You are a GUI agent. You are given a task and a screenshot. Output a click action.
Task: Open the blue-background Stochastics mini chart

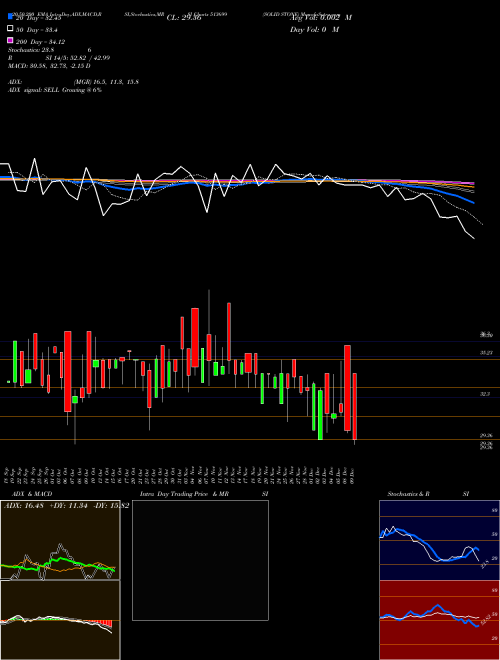click(439, 540)
